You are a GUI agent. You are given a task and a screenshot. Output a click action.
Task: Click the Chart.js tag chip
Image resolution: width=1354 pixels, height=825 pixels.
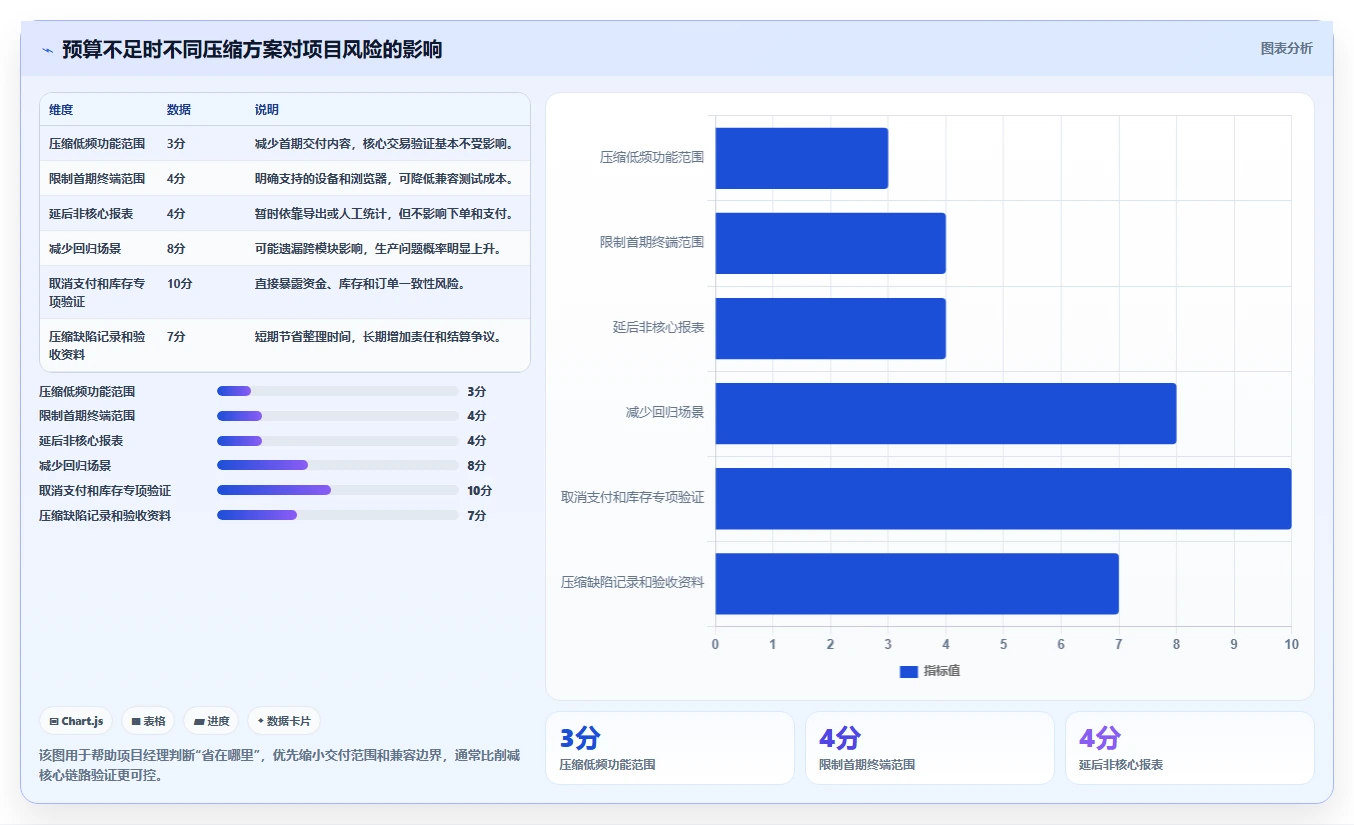pyautogui.click(x=76, y=721)
